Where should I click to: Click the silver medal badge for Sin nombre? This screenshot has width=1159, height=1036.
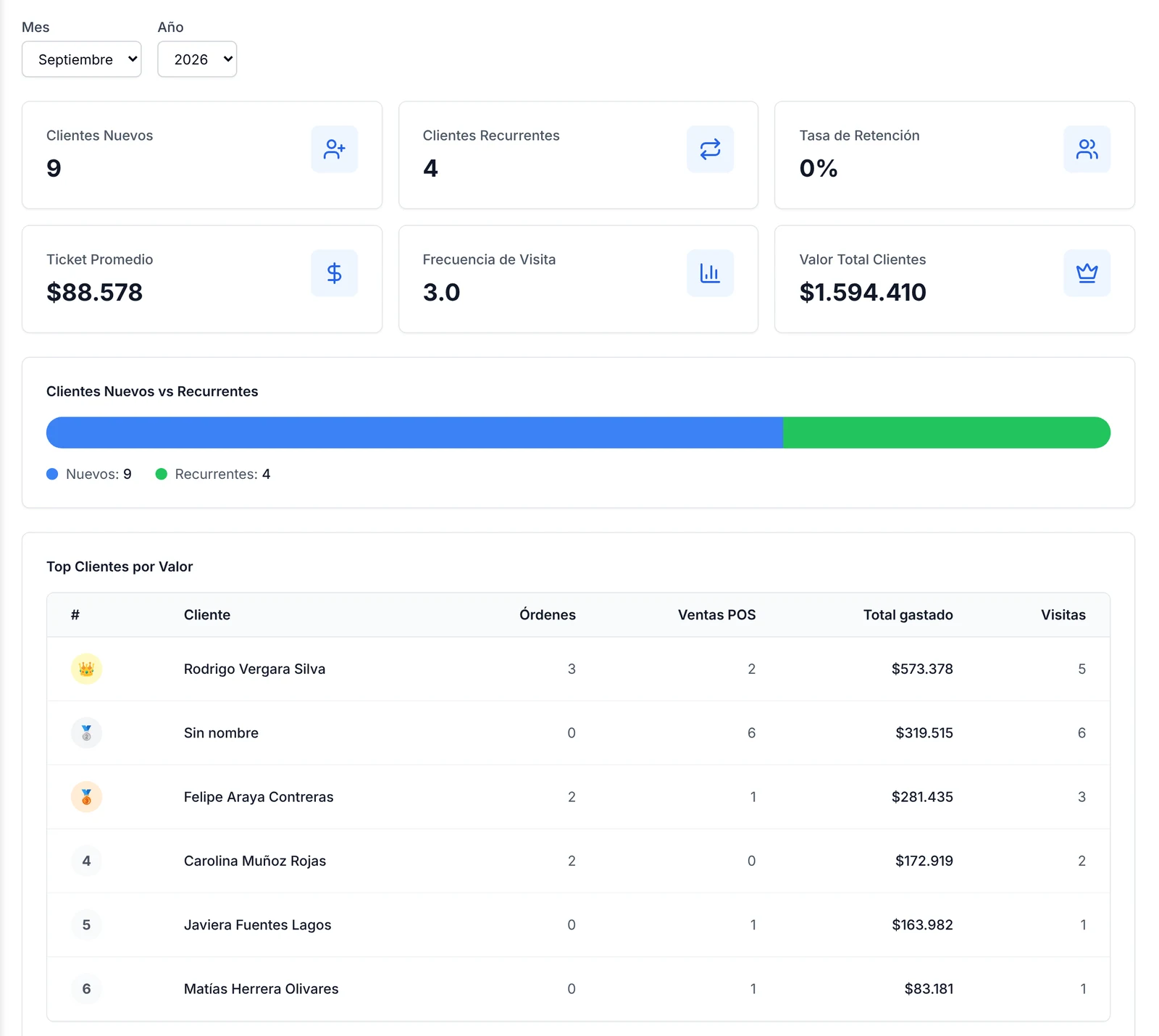86,733
